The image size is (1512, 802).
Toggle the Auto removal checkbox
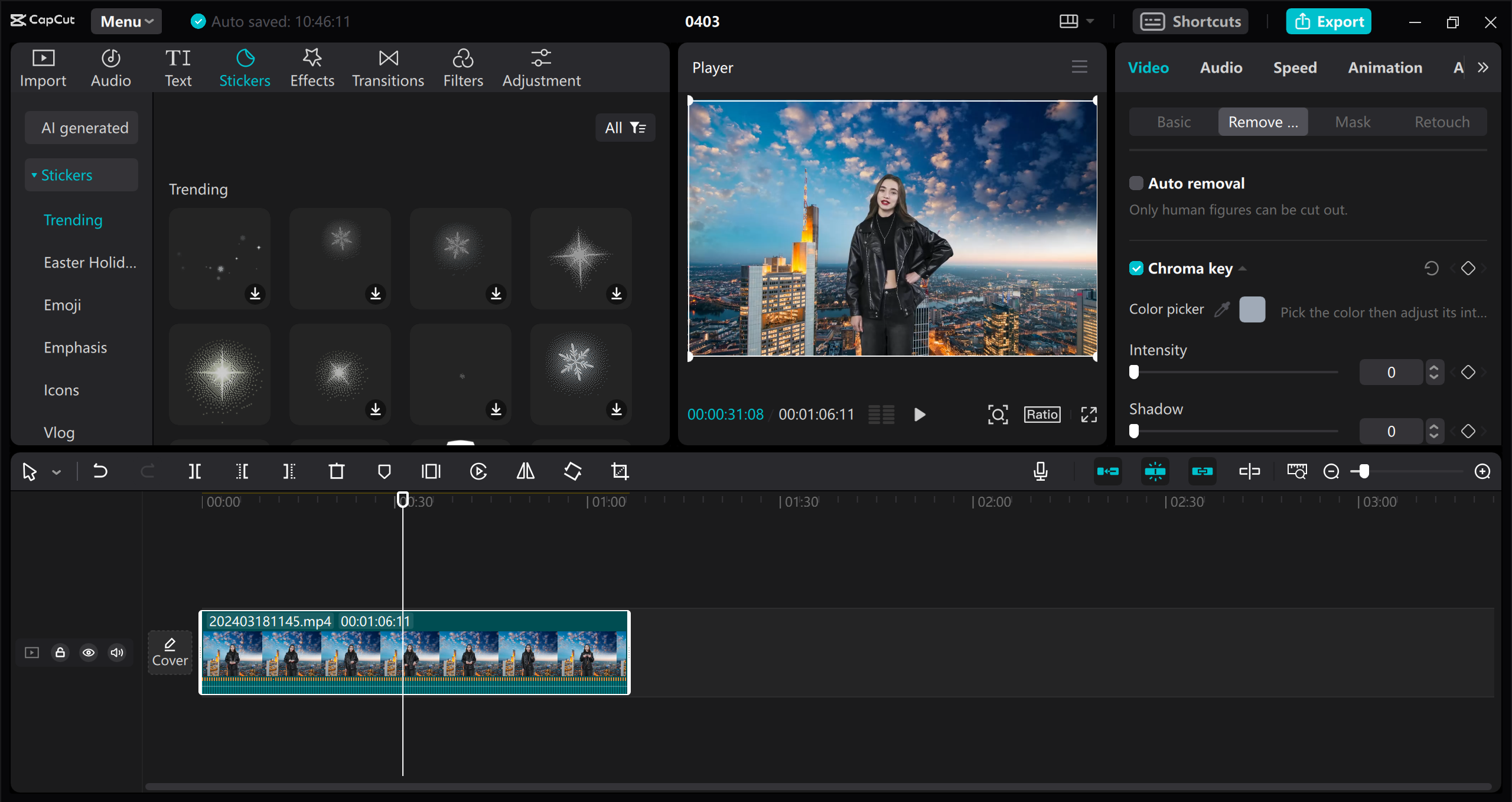(x=1135, y=183)
